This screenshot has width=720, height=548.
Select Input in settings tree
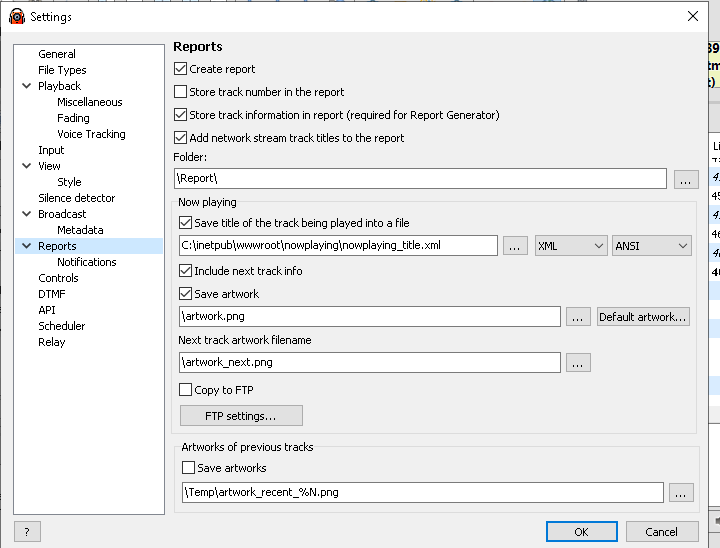[x=51, y=150]
